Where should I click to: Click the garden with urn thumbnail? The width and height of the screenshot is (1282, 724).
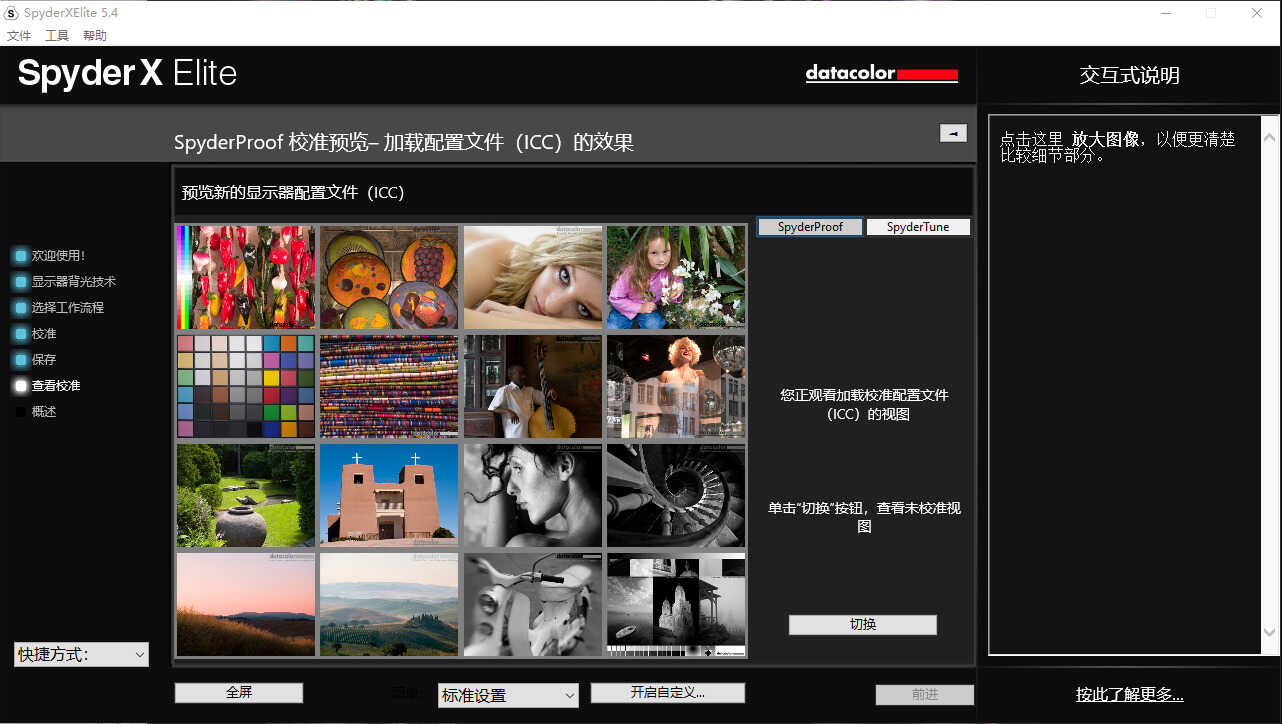pyautogui.click(x=246, y=495)
